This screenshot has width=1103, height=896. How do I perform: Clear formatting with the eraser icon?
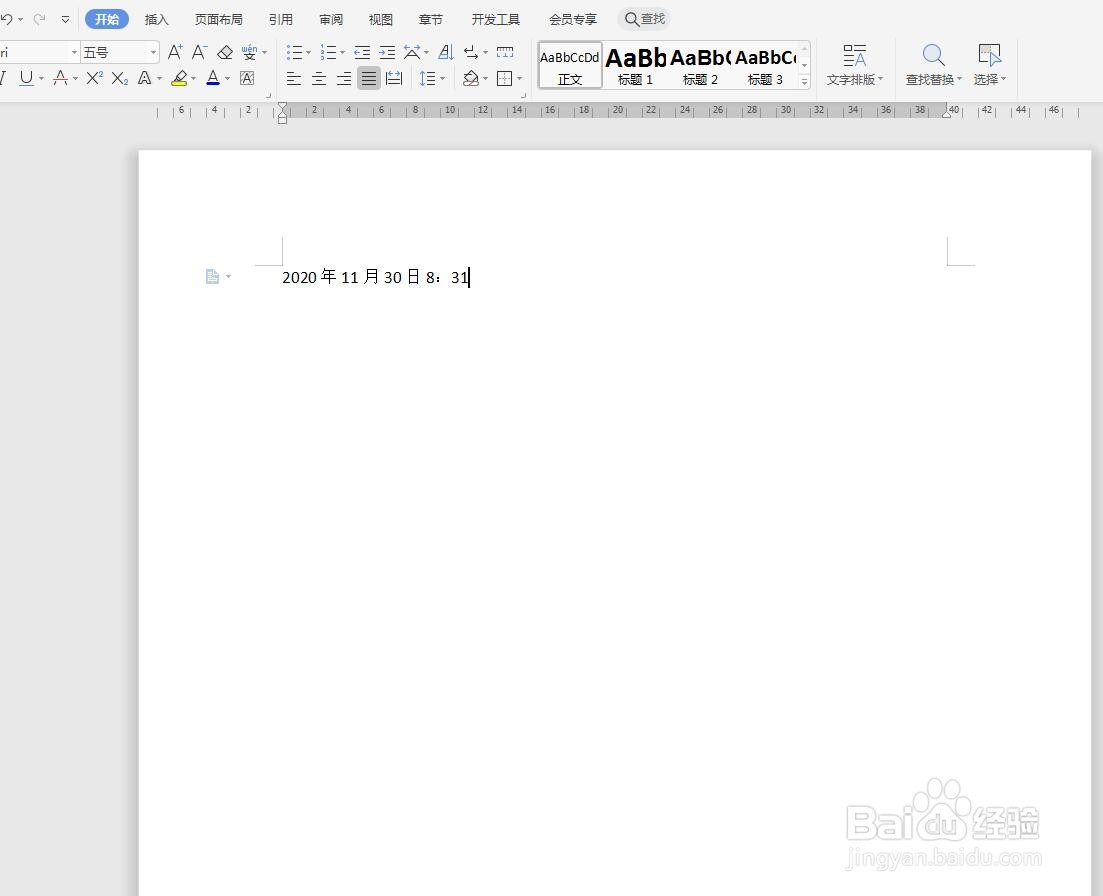(x=225, y=52)
